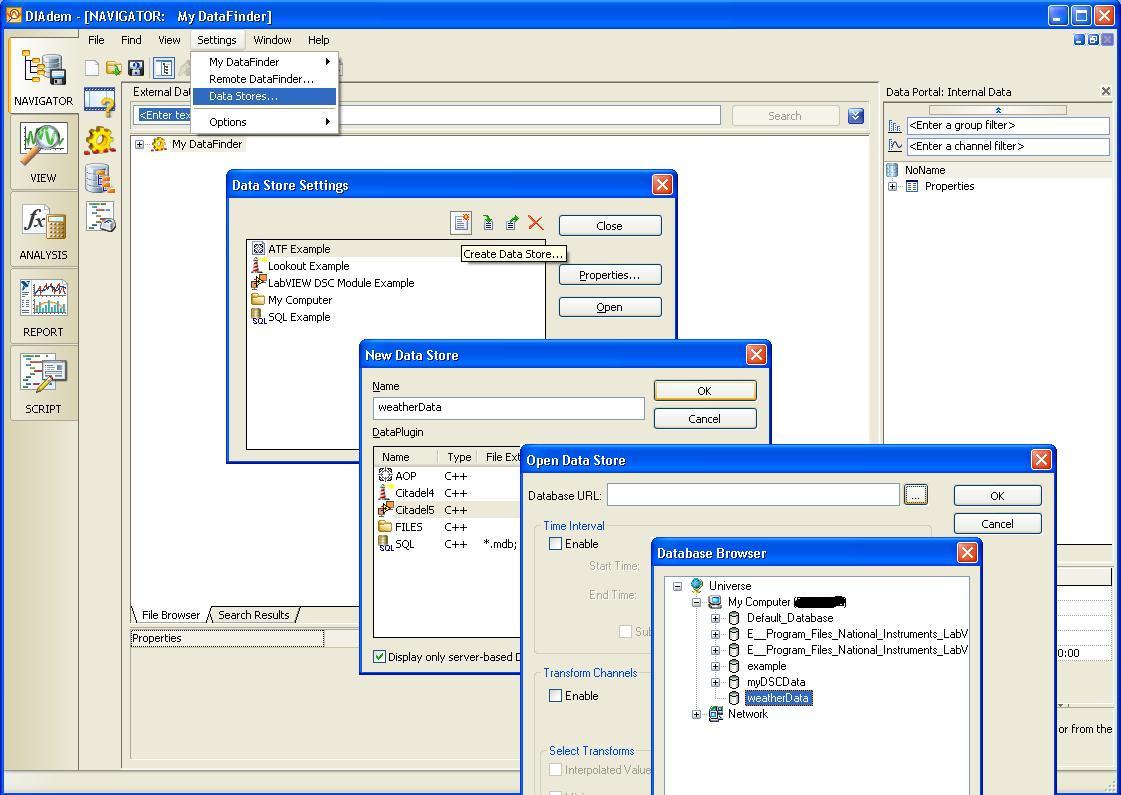Viewport: 1121px width, 795px height.
Task: Click the Properties... button
Action: [610, 275]
